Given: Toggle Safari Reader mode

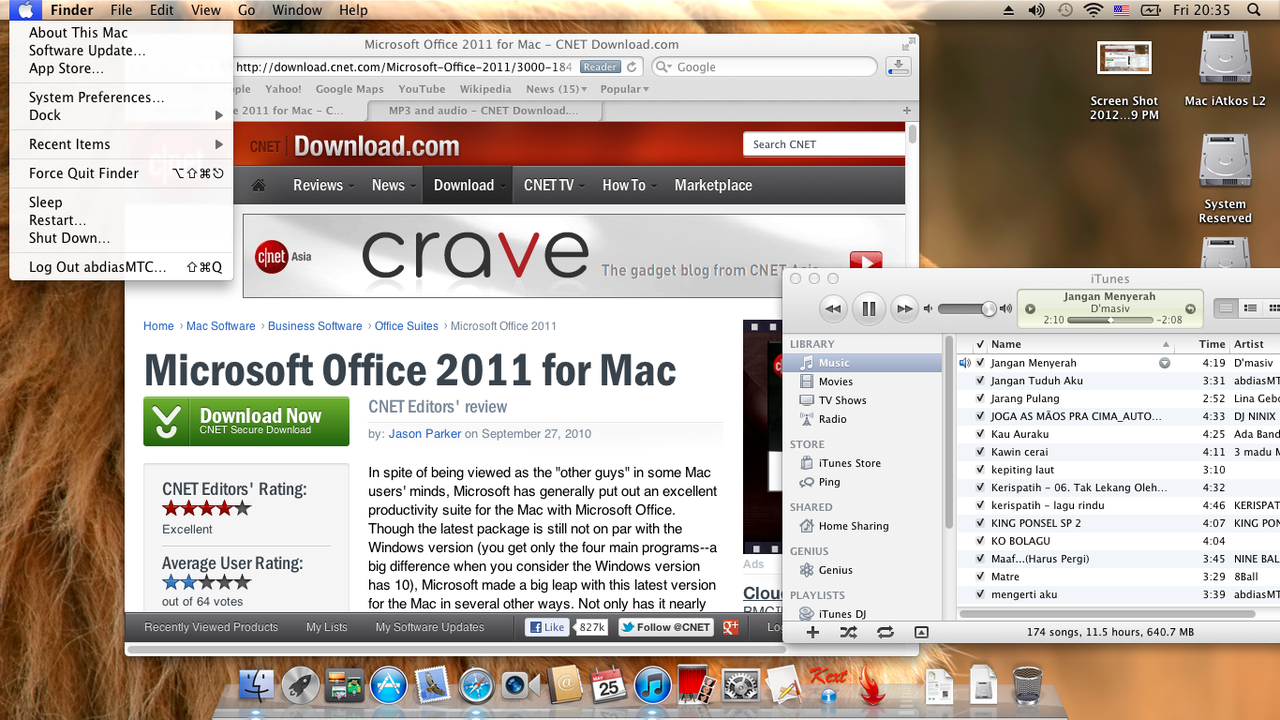Looking at the screenshot, I should click(600, 67).
